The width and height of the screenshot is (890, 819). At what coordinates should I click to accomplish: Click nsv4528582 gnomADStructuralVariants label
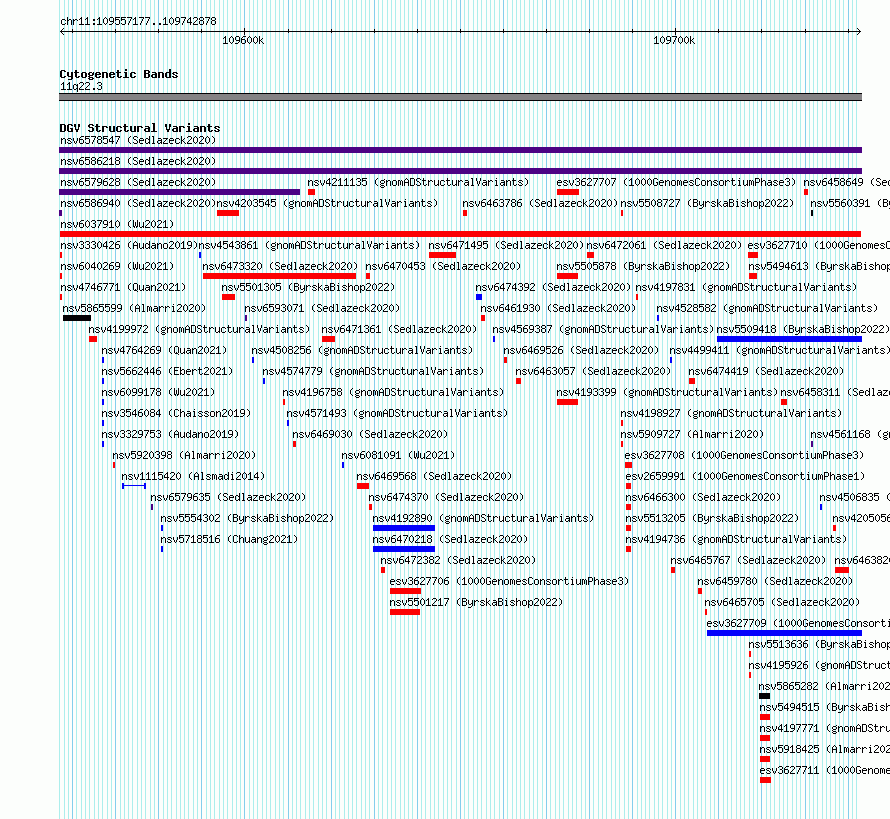point(767,308)
